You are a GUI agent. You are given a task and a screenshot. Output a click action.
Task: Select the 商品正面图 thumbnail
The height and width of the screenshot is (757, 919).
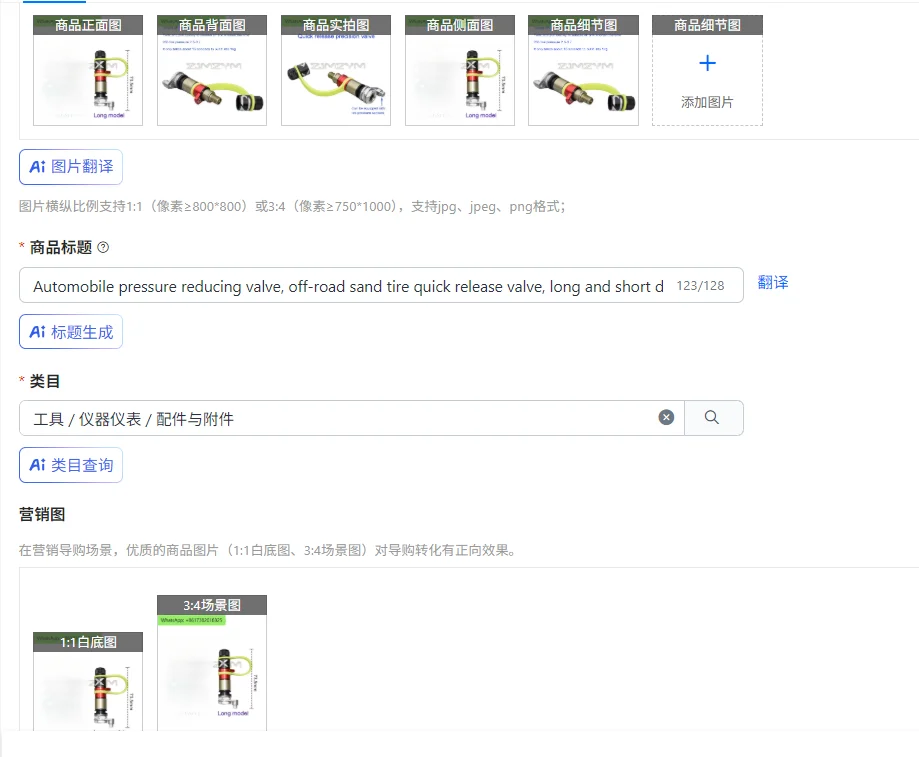(88, 70)
